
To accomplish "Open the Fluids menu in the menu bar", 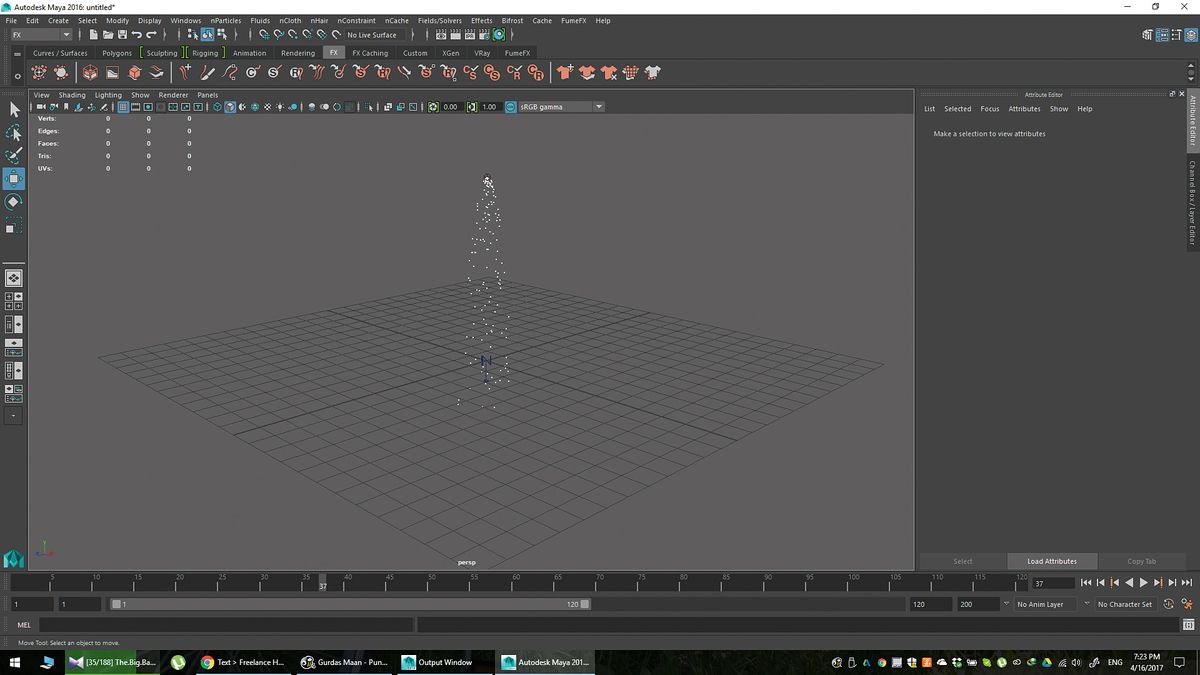I will pyautogui.click(x=260, y=20).
